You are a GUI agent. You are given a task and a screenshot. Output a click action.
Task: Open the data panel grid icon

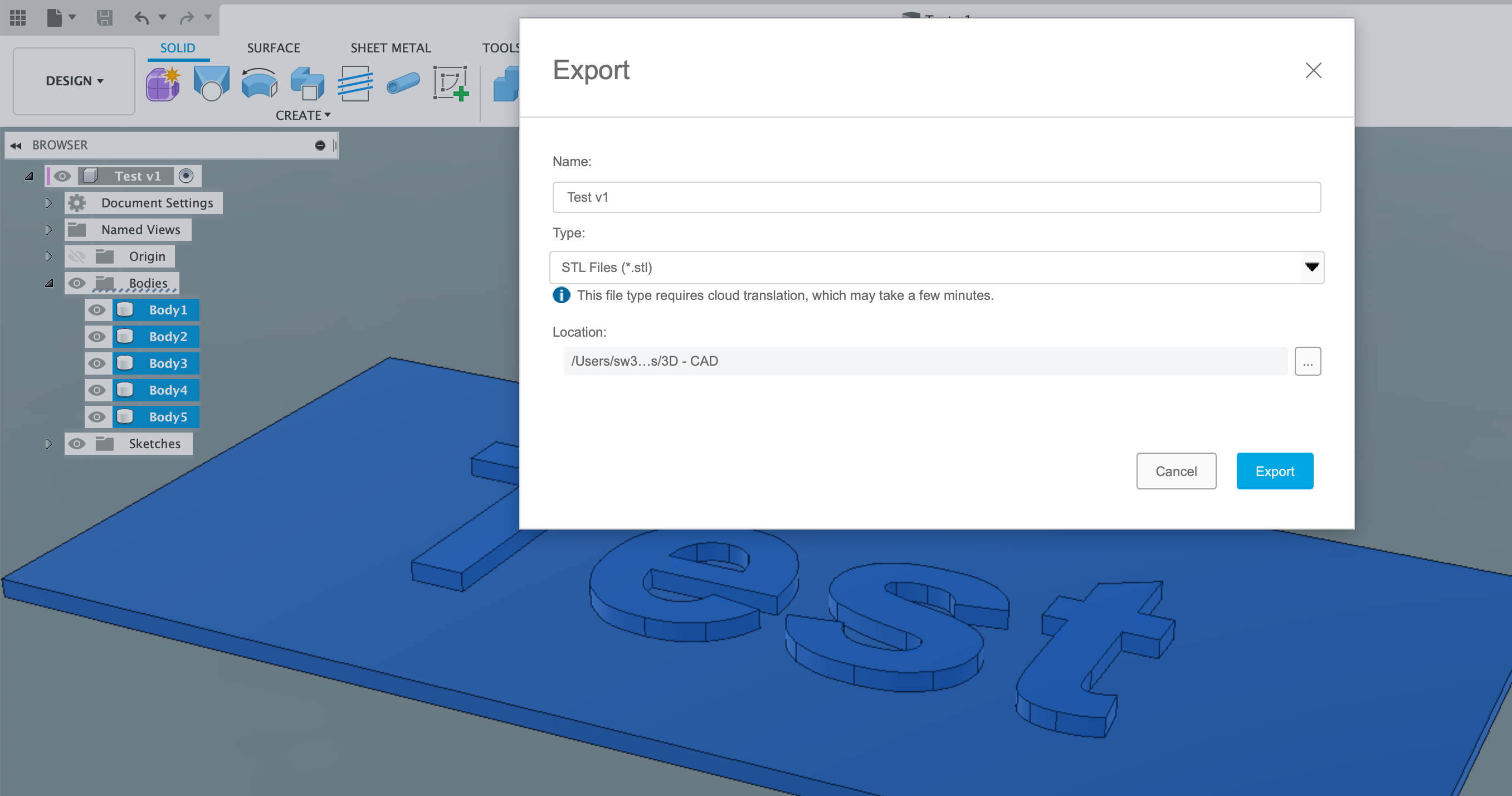(18, 18)
